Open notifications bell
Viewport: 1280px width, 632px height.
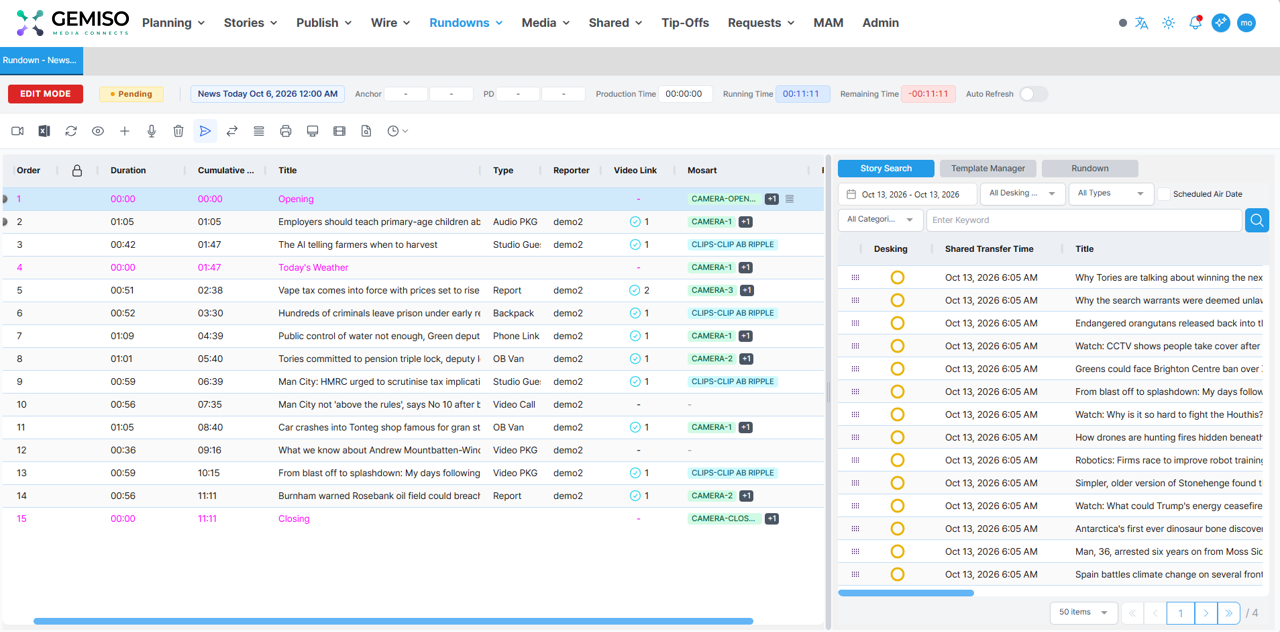(x=1195, y=23)
